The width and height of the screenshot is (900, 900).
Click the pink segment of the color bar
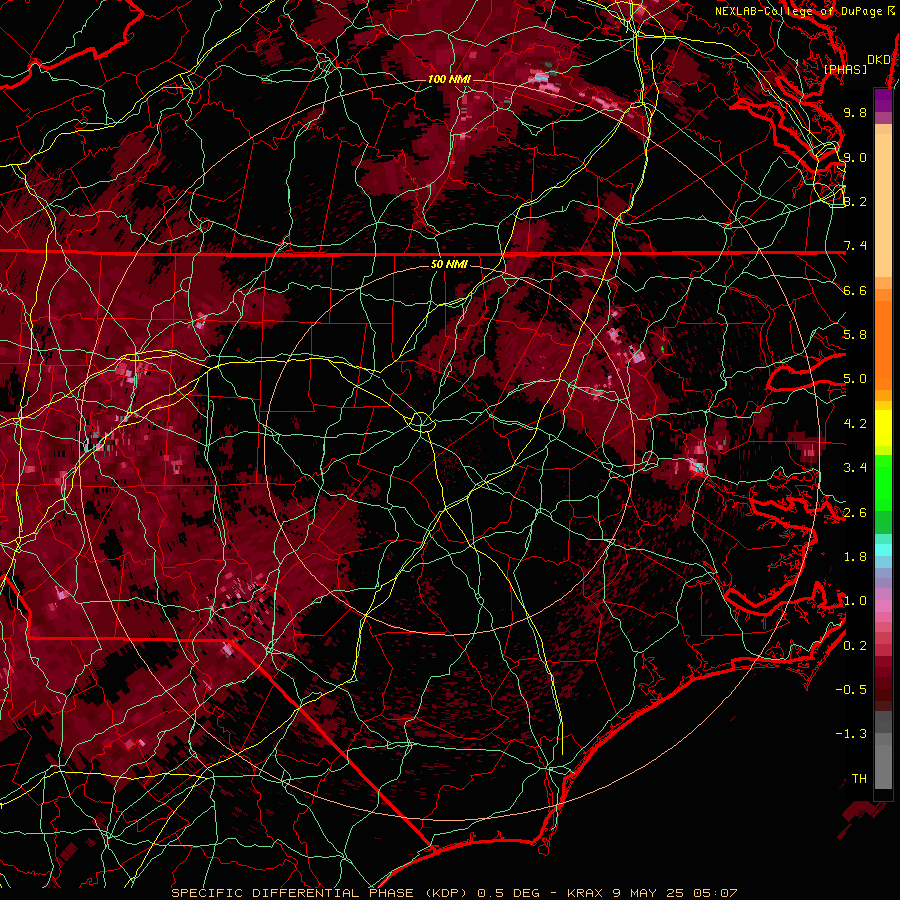point(883,606)
